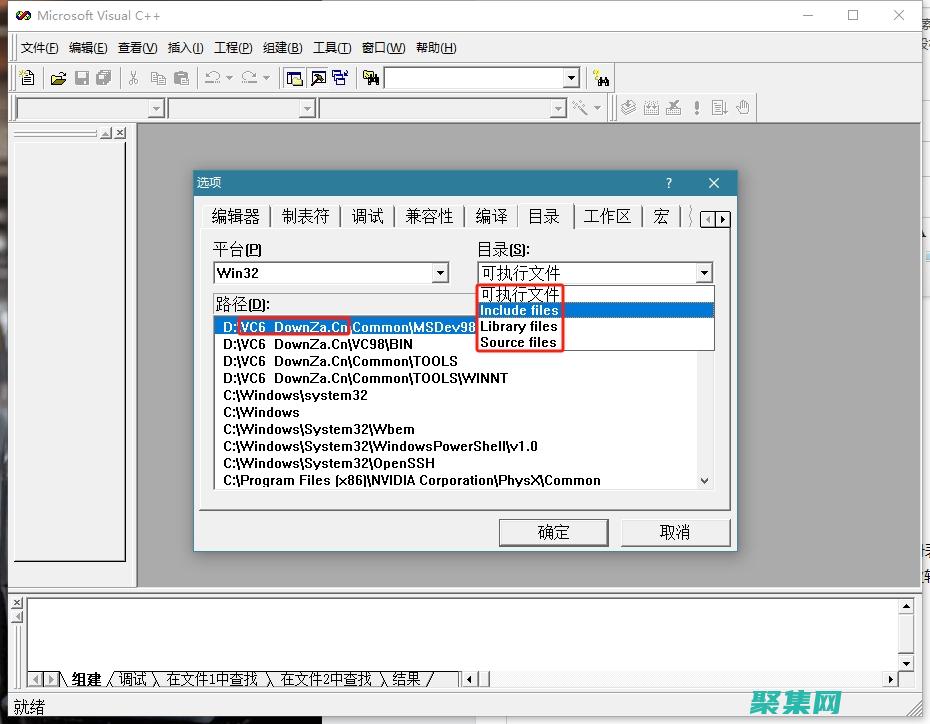930x724 pixels.
Task: Pick Source files from directory list
Action: [x=518, y=342]
